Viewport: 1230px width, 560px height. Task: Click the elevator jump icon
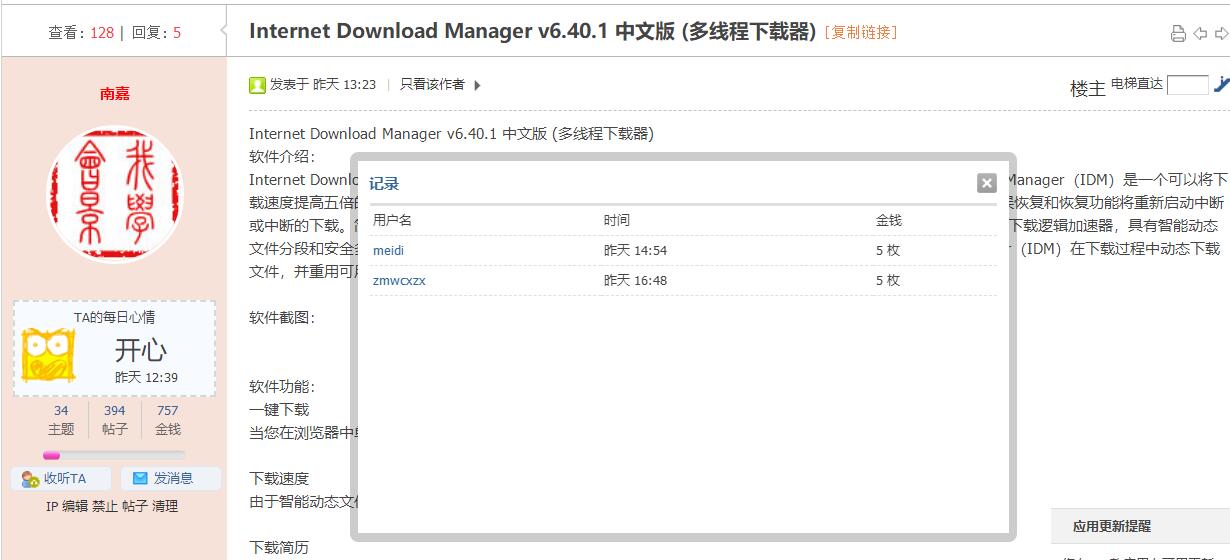point(1221,85)
